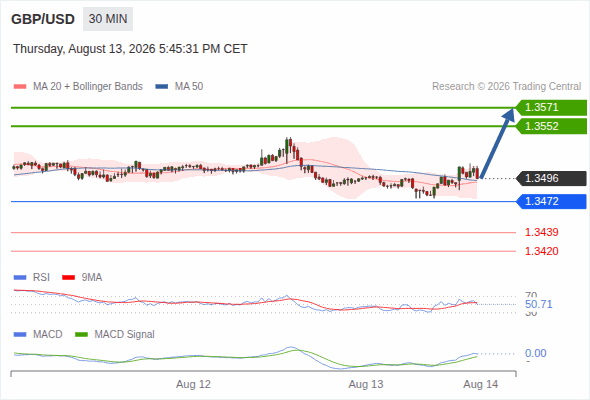
Task: Click the red 1.3420 support value
Action: (541, 251)
